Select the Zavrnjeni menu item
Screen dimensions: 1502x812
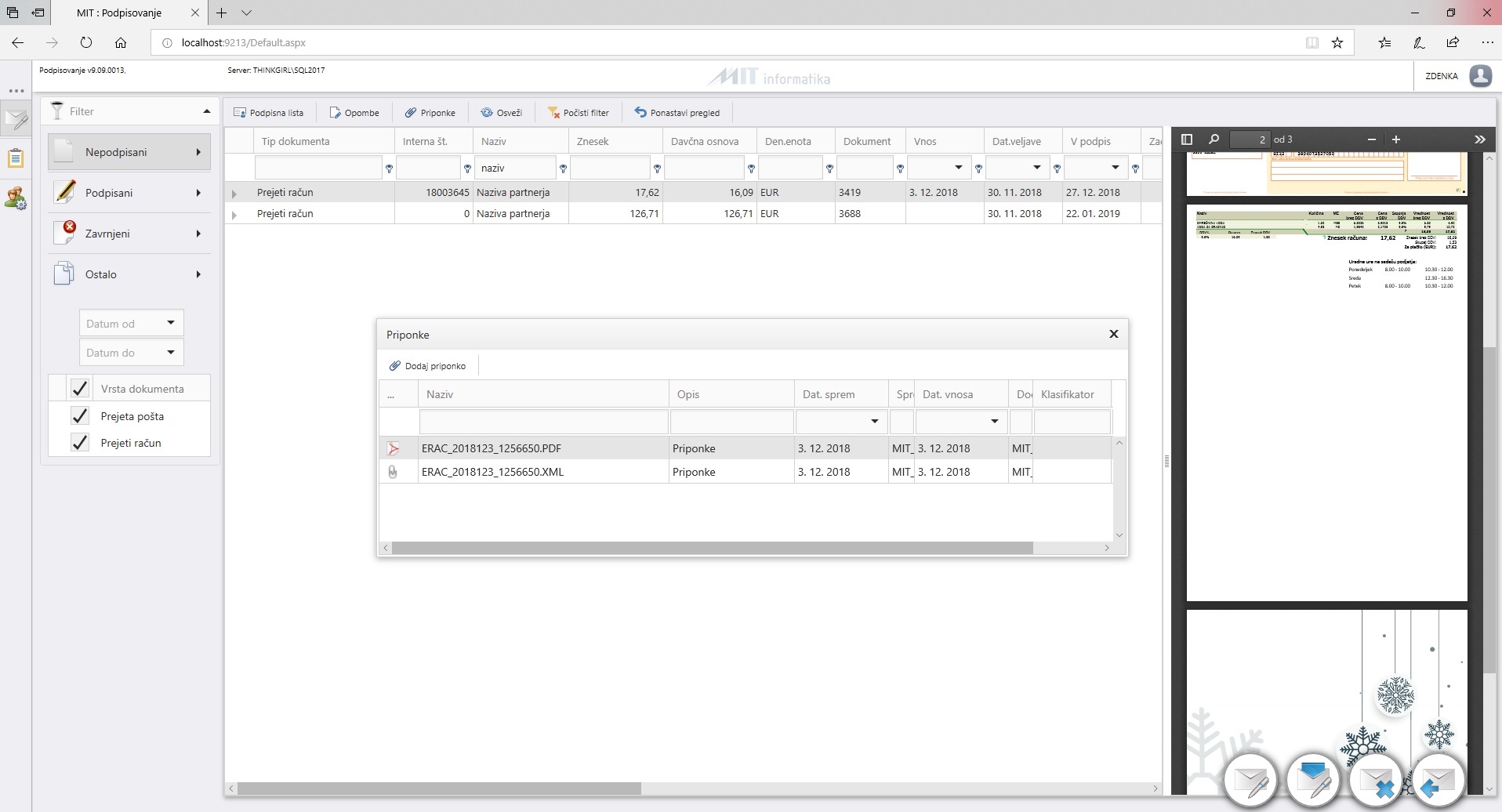pyautogui.click(x=129, y=234)
